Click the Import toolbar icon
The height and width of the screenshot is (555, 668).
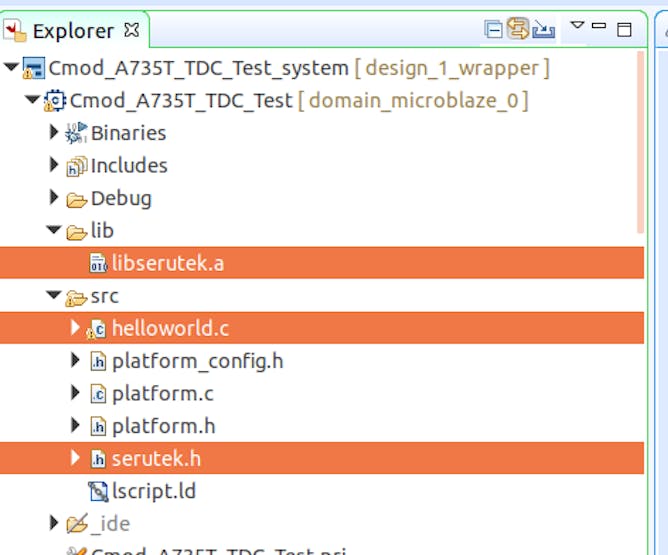click(543, 29)
